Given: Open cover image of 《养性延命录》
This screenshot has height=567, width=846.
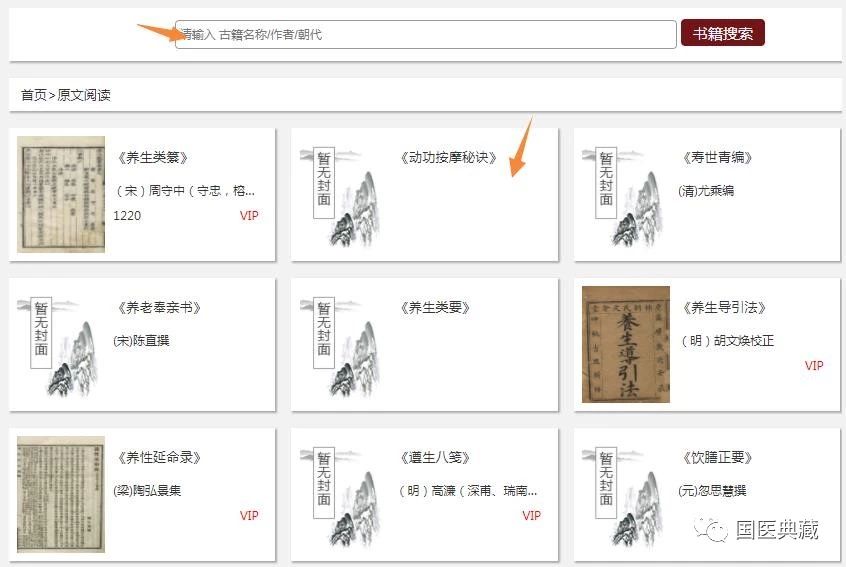Looking at the screenshot, I should [61, 494].
